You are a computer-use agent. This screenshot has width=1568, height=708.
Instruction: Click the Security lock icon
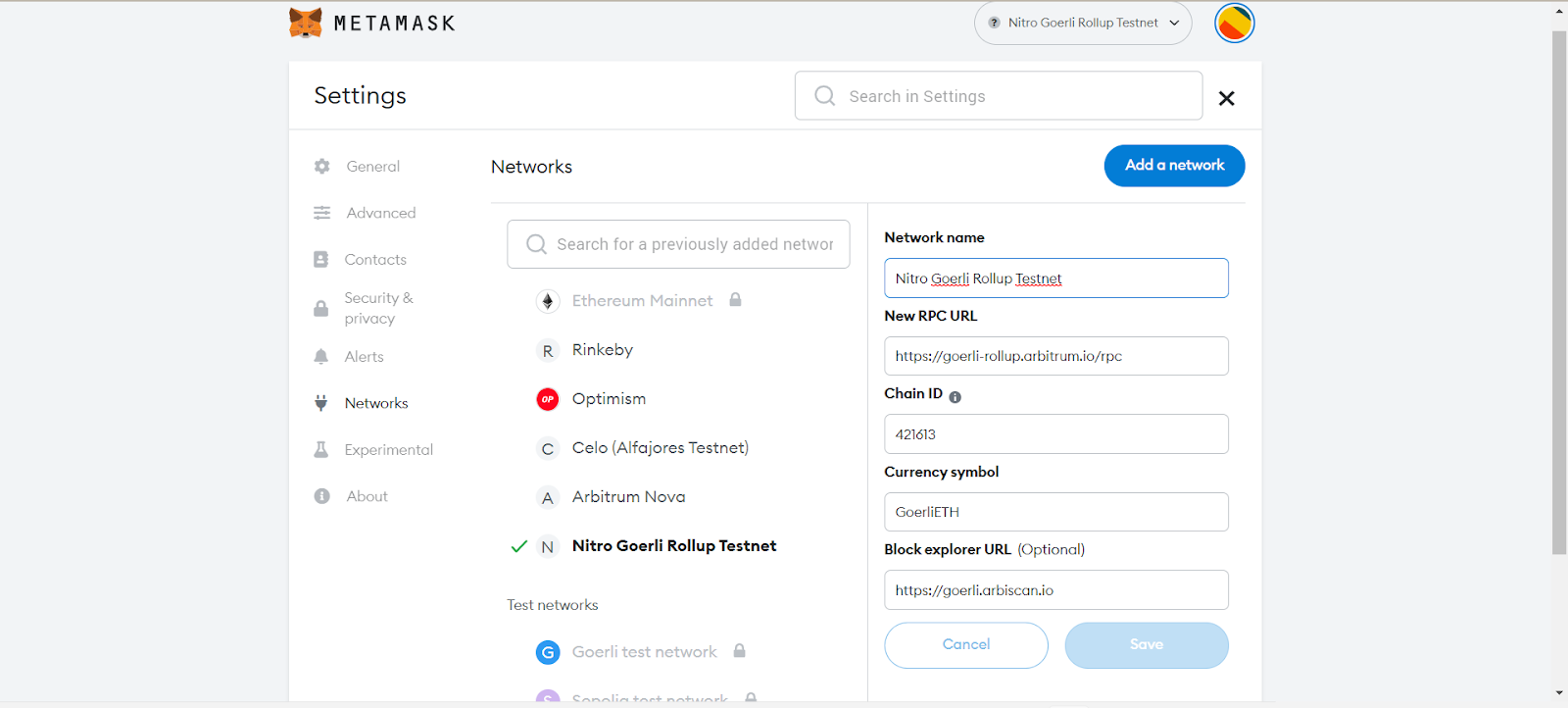point(320,309)
